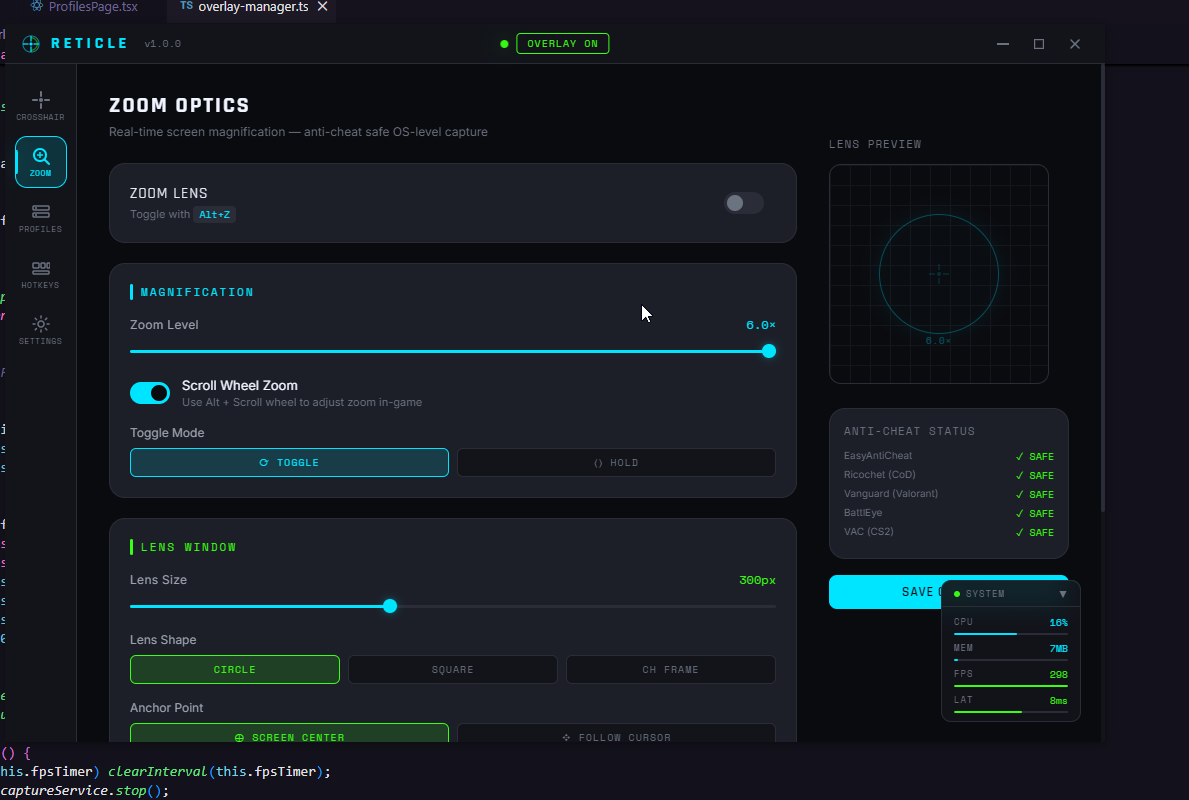Enable the Zoom Lens toggle switch
The width and height of the screenshot is (1189, 800).
tap(743, 203)
